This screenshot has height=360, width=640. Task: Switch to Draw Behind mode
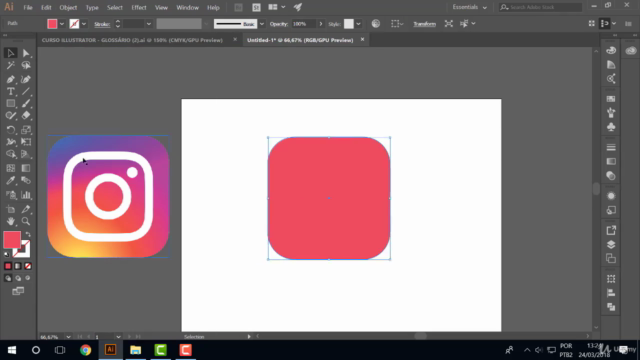click(x=18, y=278)
